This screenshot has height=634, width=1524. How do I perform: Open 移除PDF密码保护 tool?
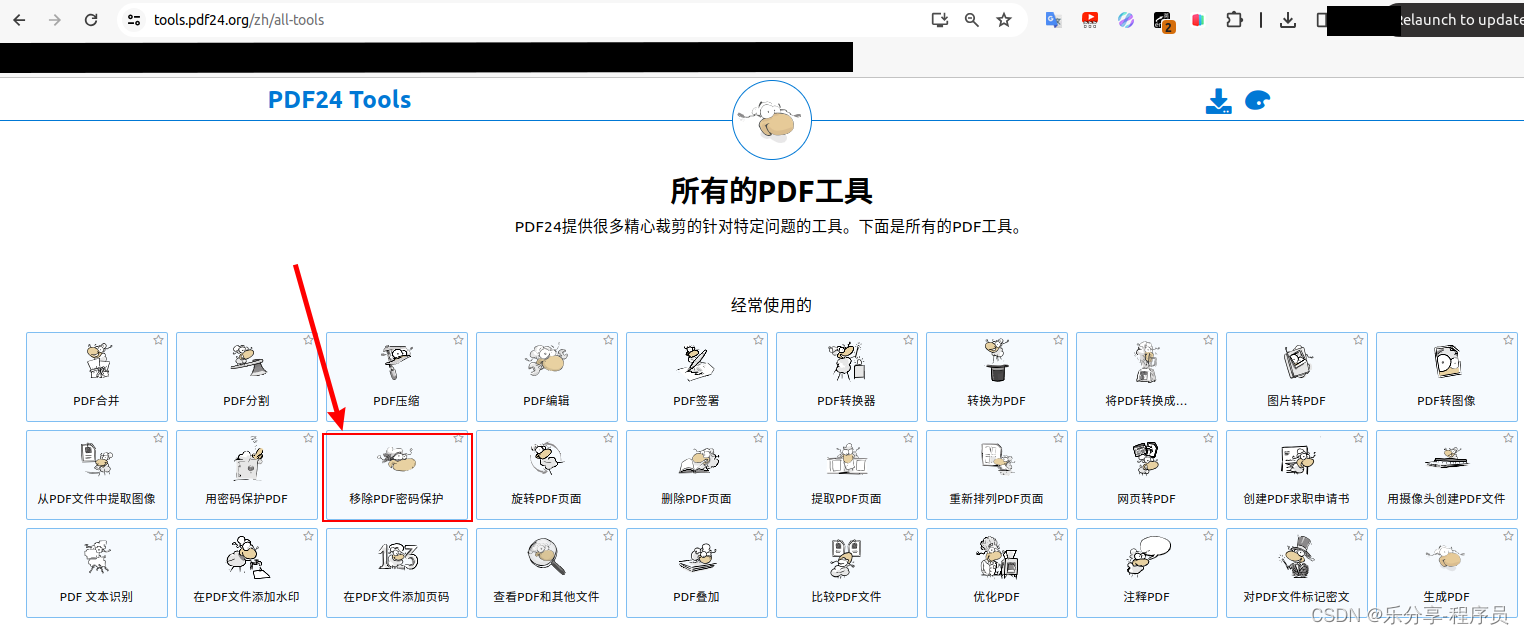click(396, 475)
